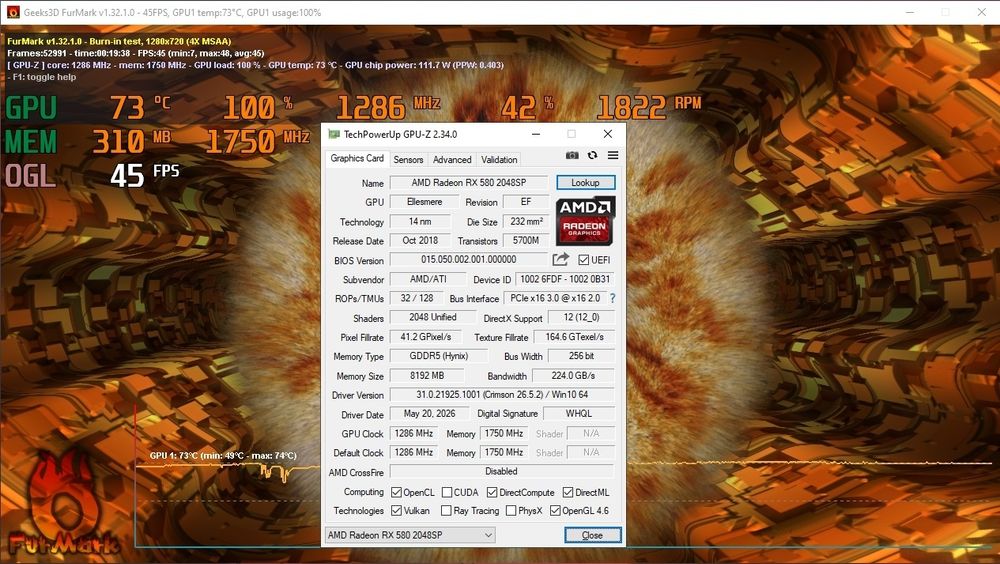1000x564 pixels.
Task: Click the Shaders value 2048 Unified
Action: tap(432, 317)
